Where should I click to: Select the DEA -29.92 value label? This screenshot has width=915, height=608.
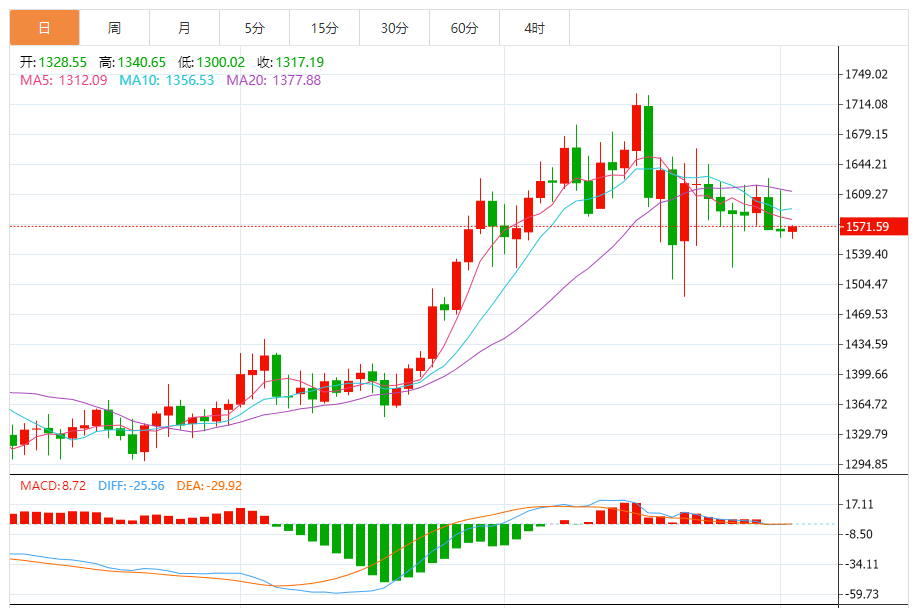209,486
